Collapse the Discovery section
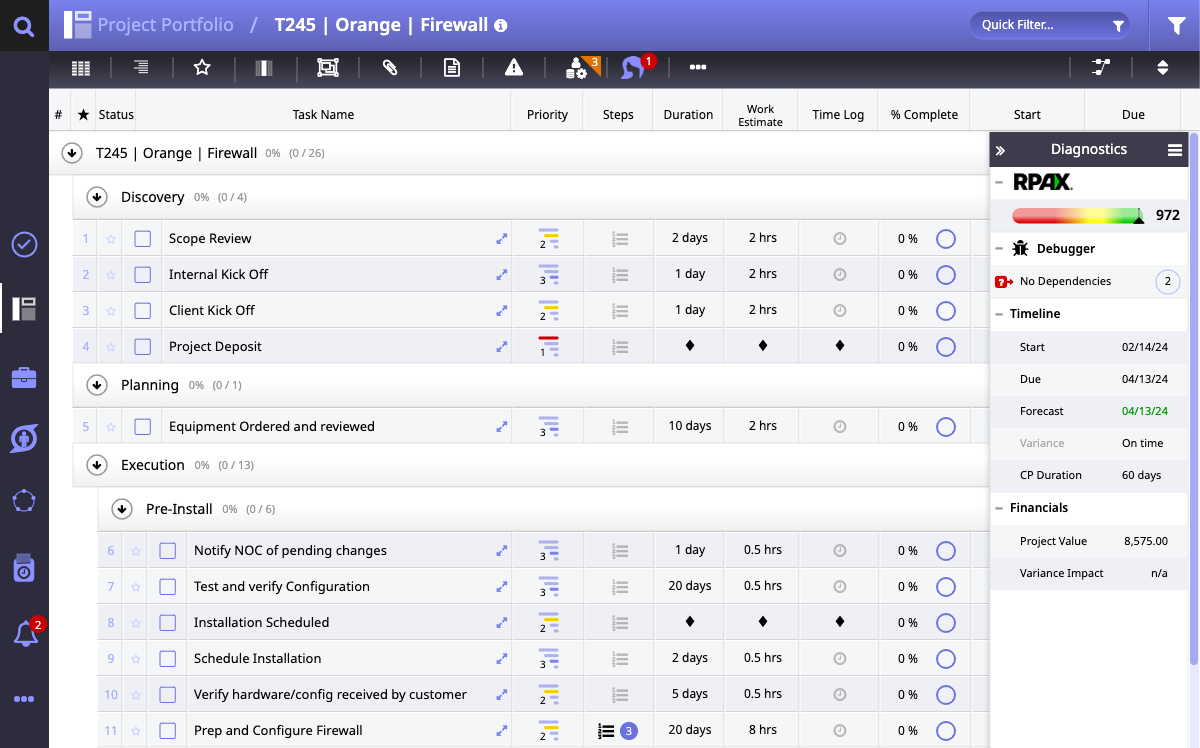Image resolution: width=1200 pixels, height=748 pixels. [97, 197]
